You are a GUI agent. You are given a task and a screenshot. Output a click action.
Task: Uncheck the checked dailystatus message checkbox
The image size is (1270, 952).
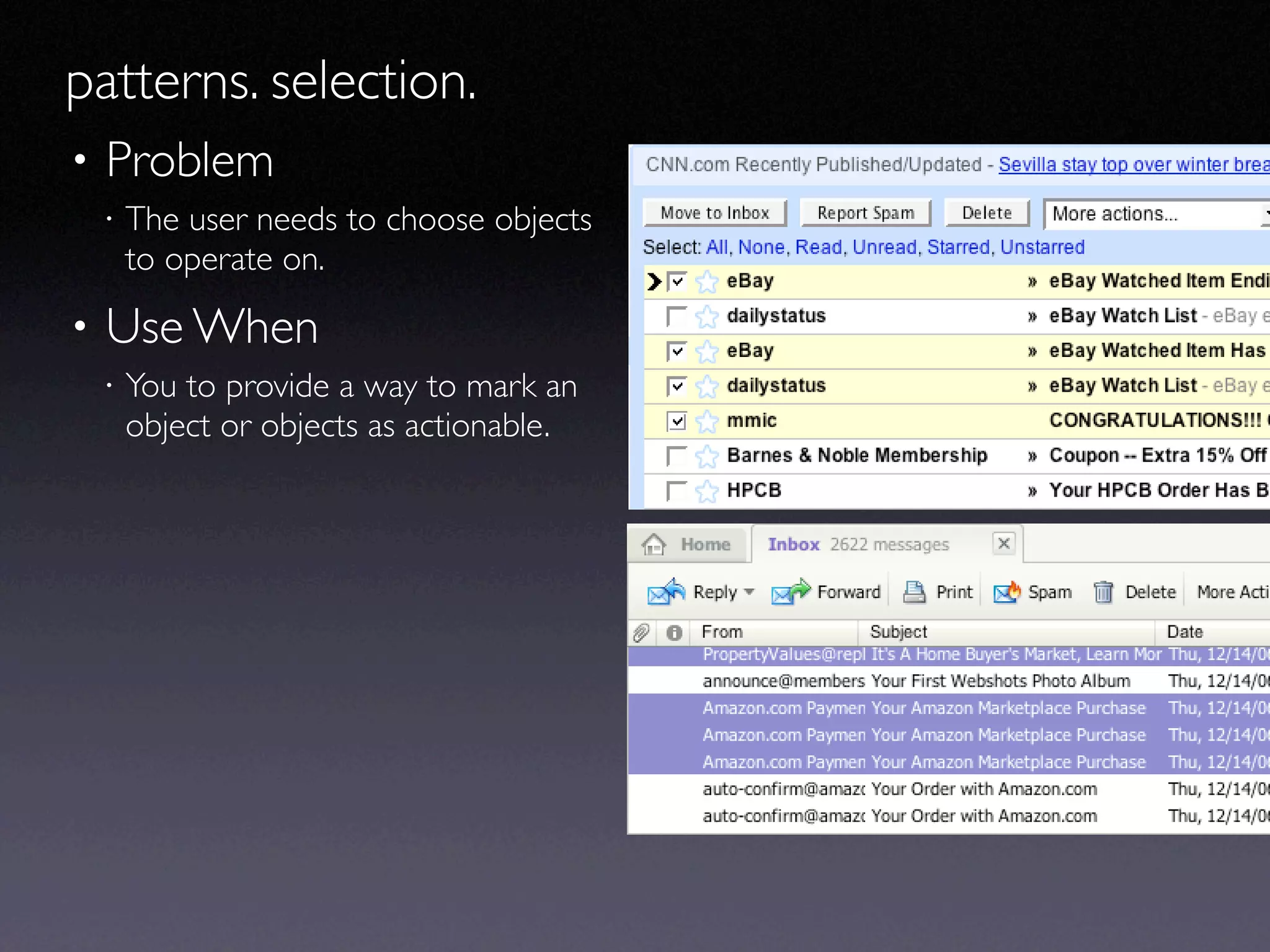(x=677, y=387)
